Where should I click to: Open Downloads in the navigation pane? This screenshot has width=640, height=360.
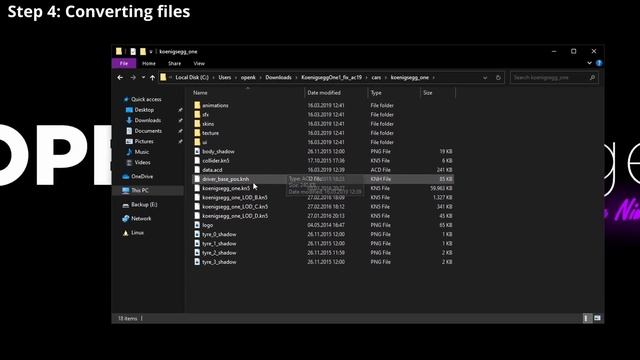148,120
